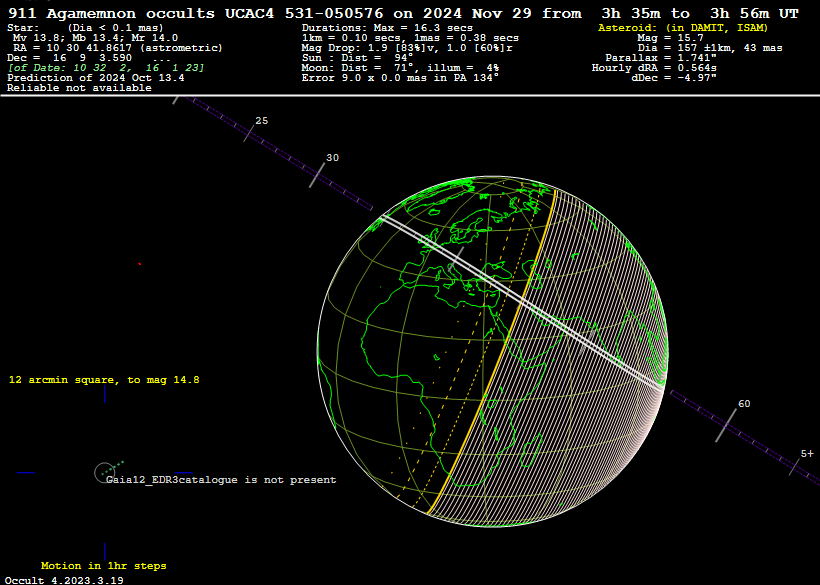Select the 'Sun : Dist = 94°' line

[357, 58]
